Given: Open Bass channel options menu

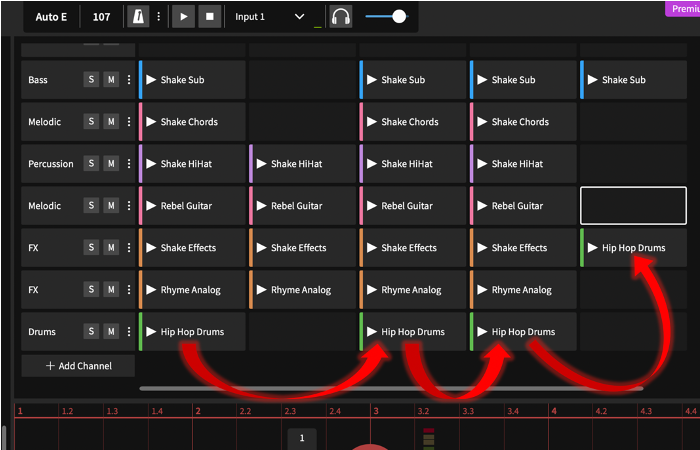Looking at the screenshot, I should point(129,80).
